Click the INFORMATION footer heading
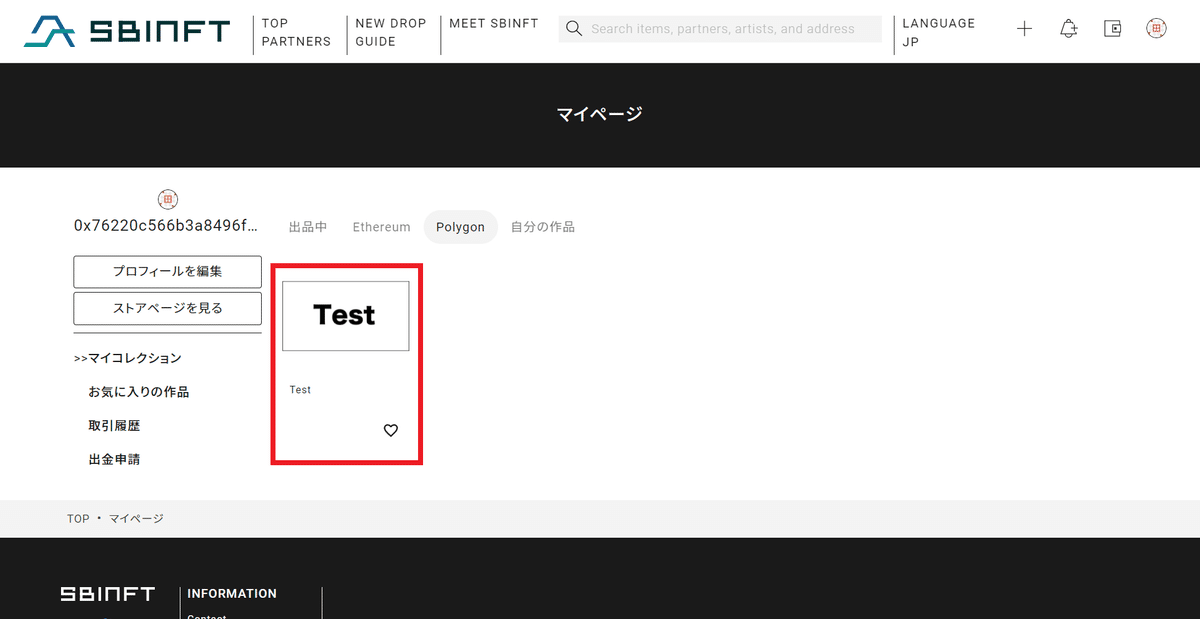The height and width of the screenshot is (619, 1200). point(232,594)
